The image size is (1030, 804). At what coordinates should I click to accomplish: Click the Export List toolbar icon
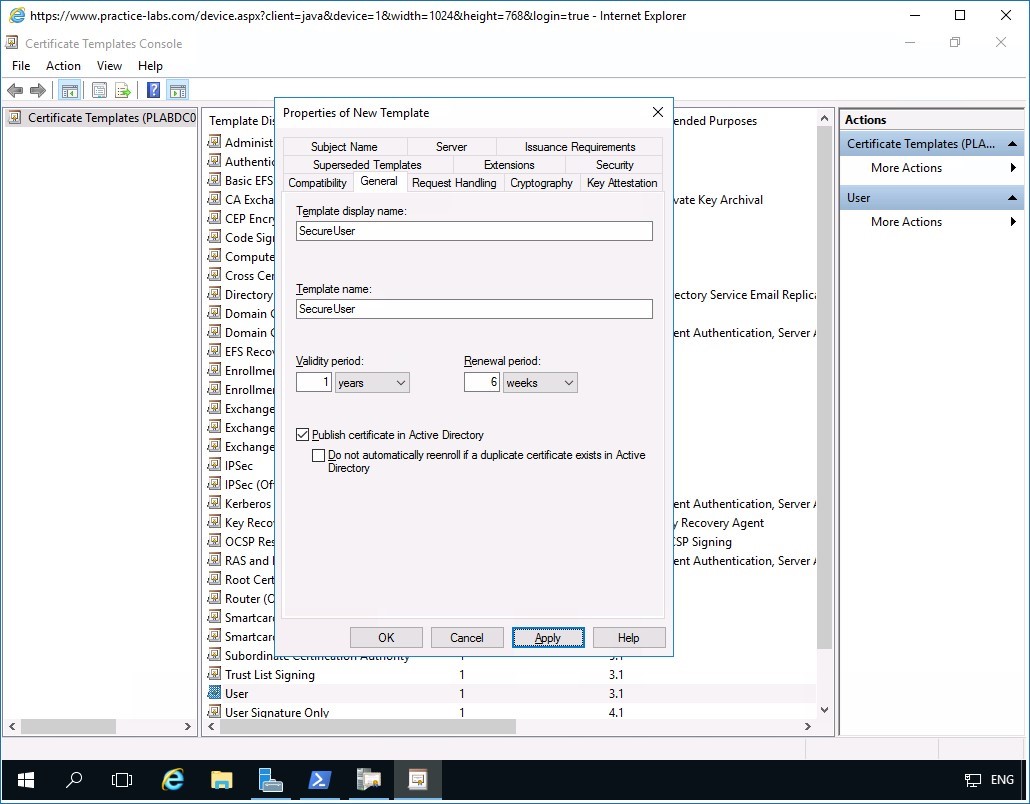point(122,90)
